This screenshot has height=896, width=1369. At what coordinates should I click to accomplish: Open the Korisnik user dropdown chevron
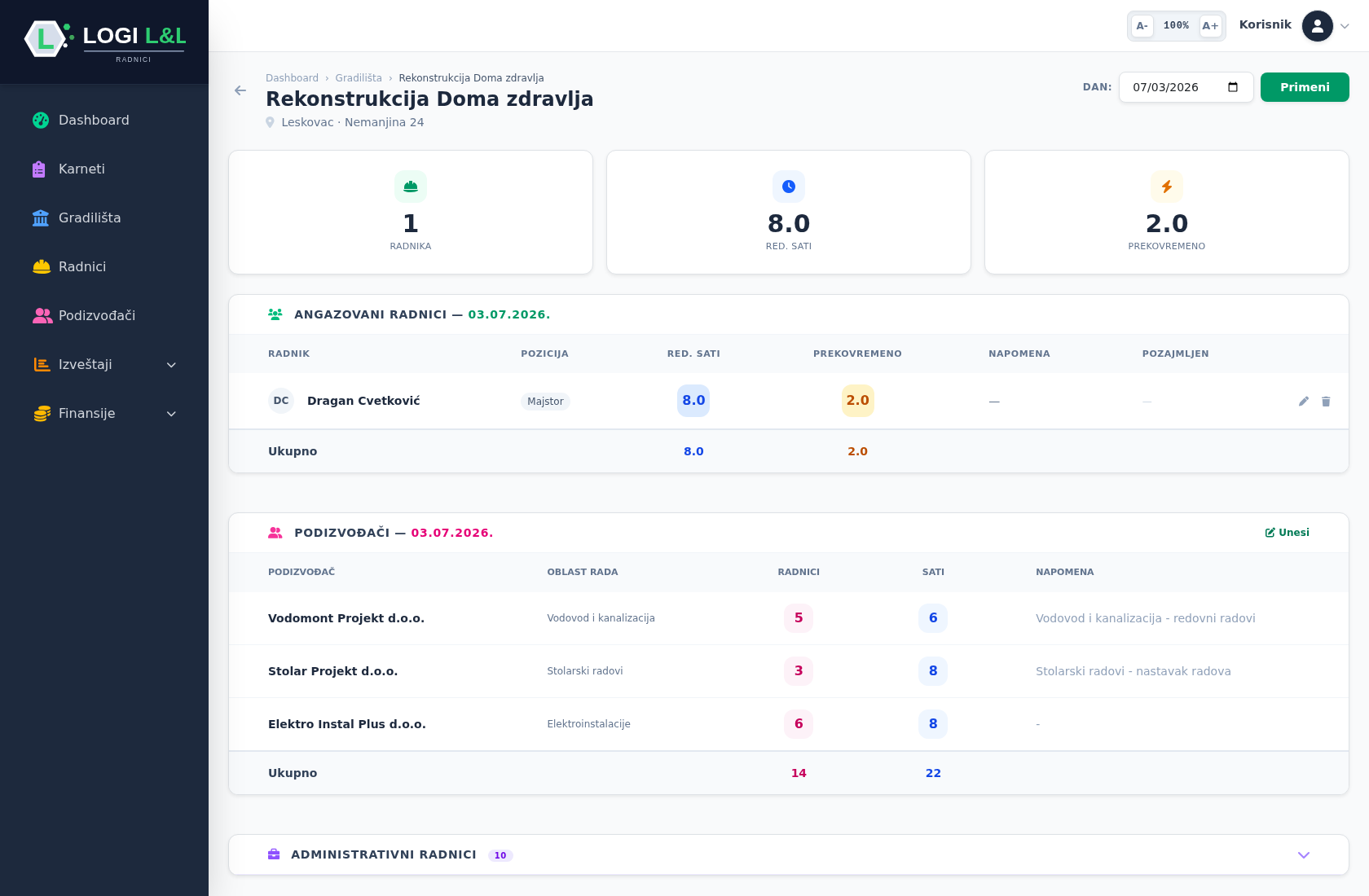tap(1345, 26)
